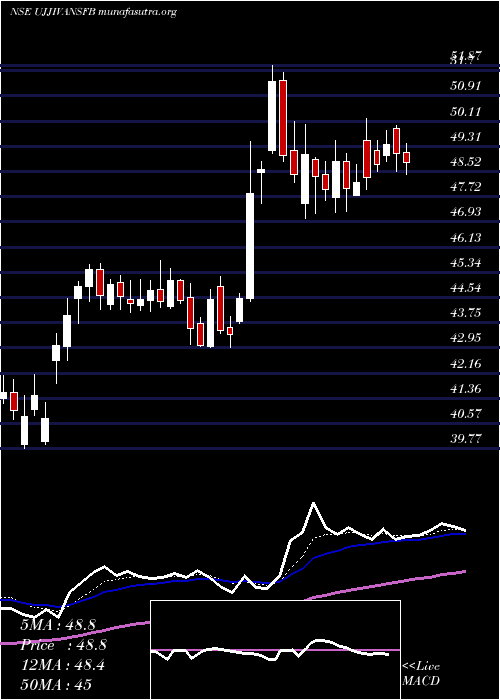This screenshot has height=700, width=500.
Task: Click the 44.54 price axis label
Action: point(466,287)
